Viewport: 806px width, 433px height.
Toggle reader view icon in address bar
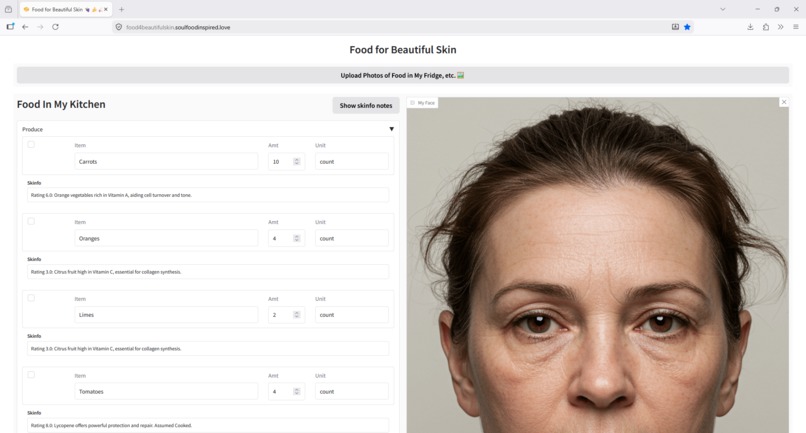point(675,27)
